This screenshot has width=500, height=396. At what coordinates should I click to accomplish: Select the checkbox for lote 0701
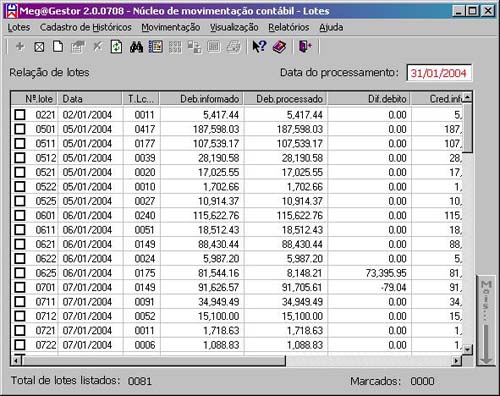20,287
